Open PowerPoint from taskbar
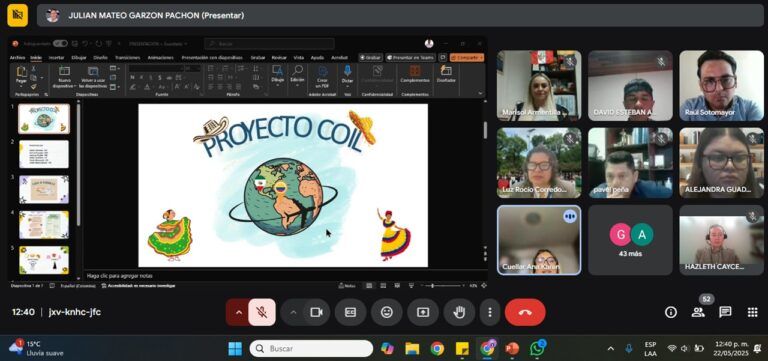The height and width of the screenshot is (361, 768). (x=512, y=349)
